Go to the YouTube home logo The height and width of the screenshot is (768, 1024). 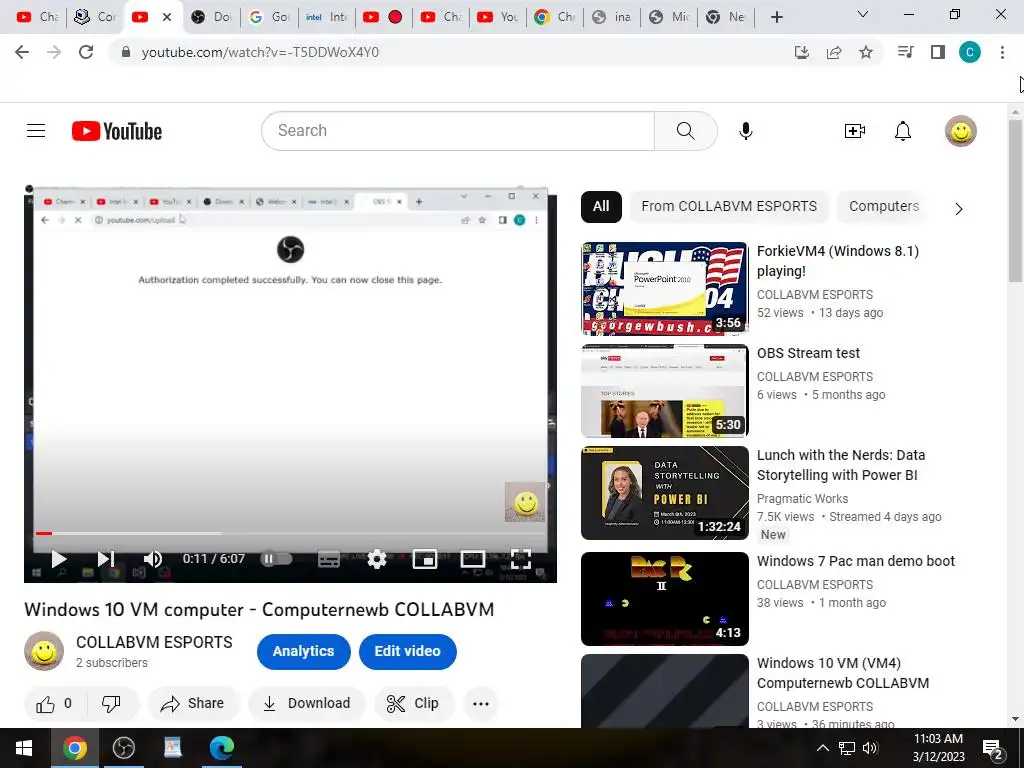click(117, 131)
